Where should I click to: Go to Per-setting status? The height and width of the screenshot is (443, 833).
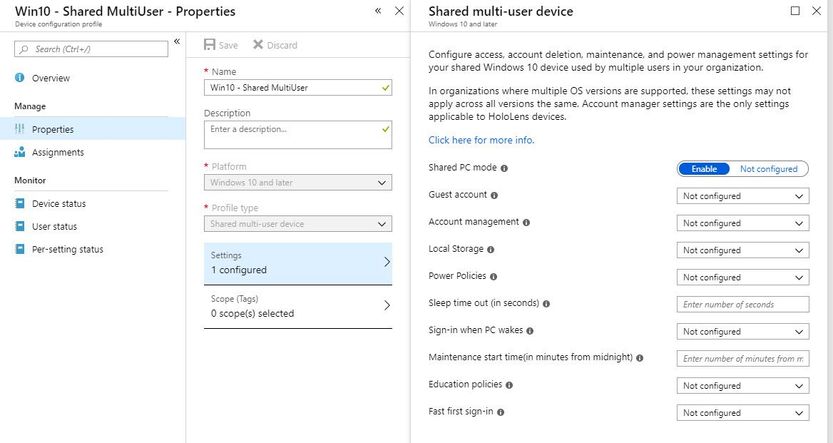coord(67,249)
